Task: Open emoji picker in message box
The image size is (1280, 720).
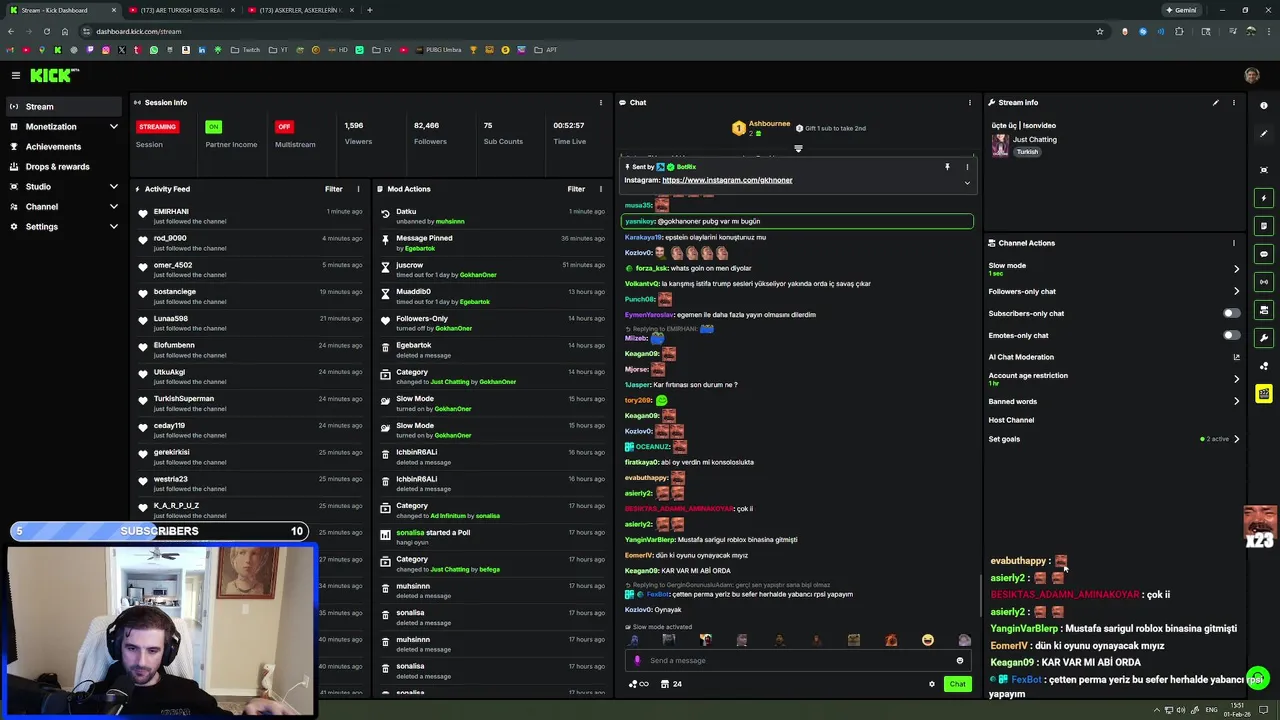Action: [x=959, y=660]
